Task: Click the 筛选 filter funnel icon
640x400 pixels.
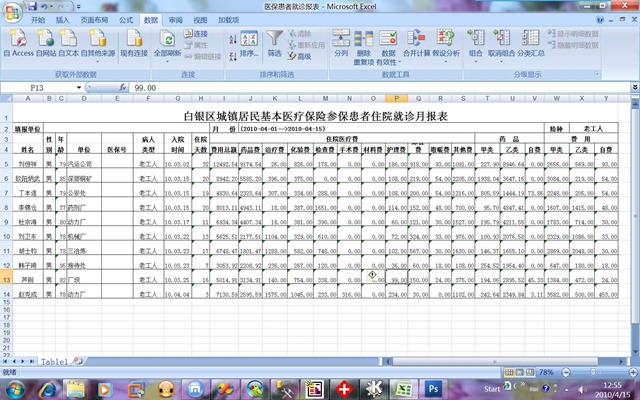Action: coord(274,41)
